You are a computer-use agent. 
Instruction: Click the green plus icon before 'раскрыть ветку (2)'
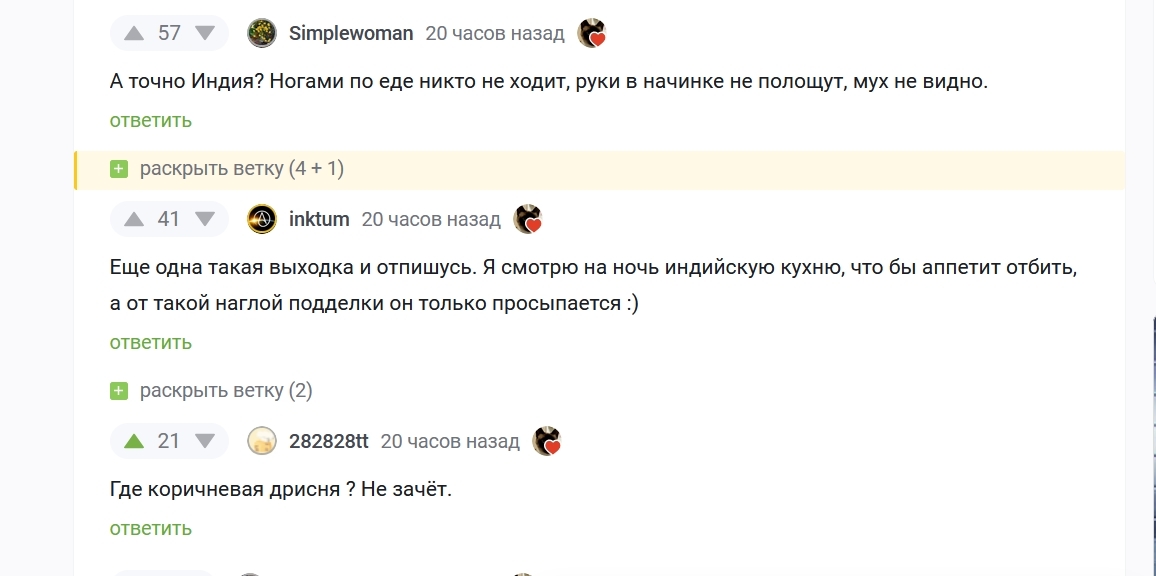119,391
